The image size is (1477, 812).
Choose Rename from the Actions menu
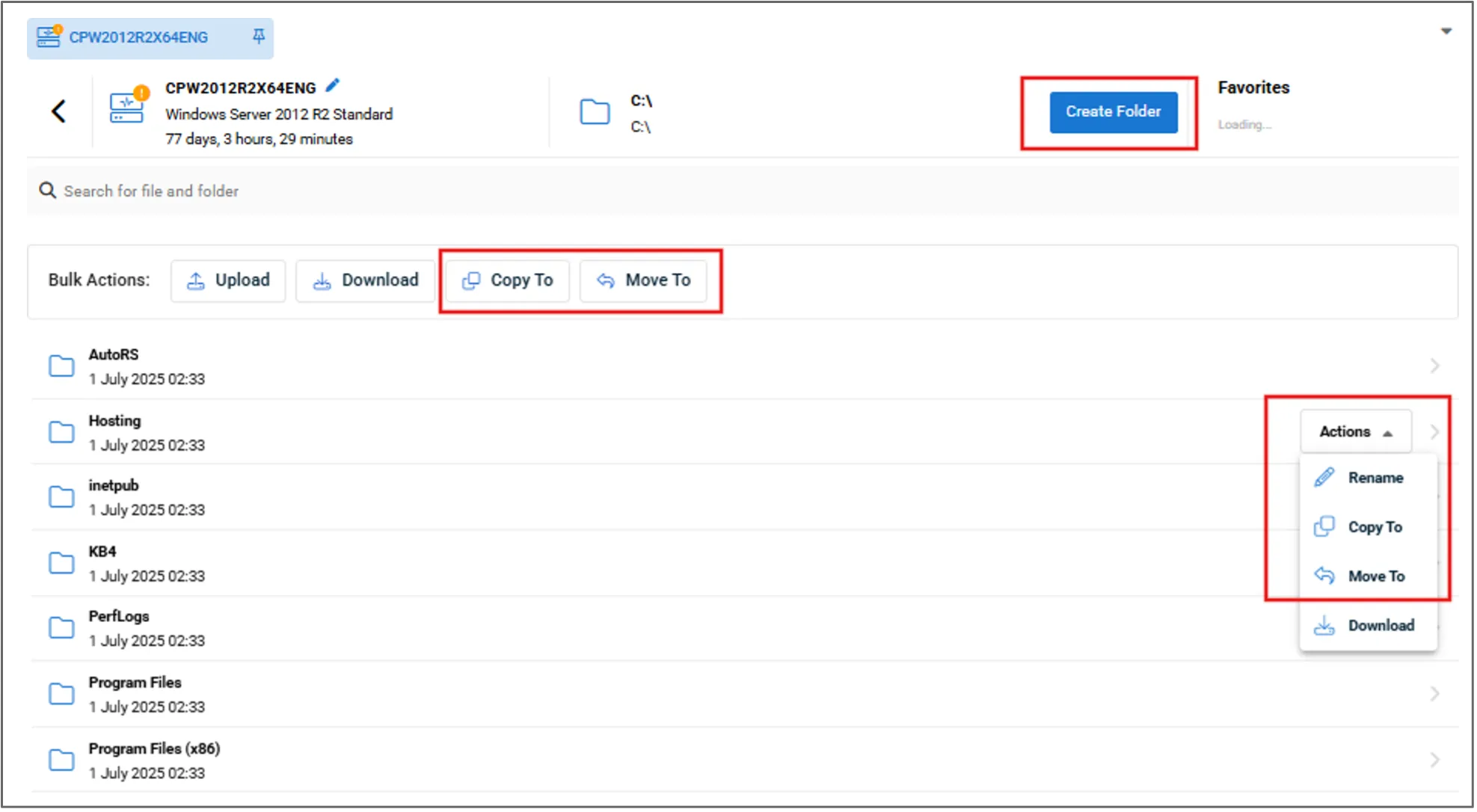(x=1375, y=478)
